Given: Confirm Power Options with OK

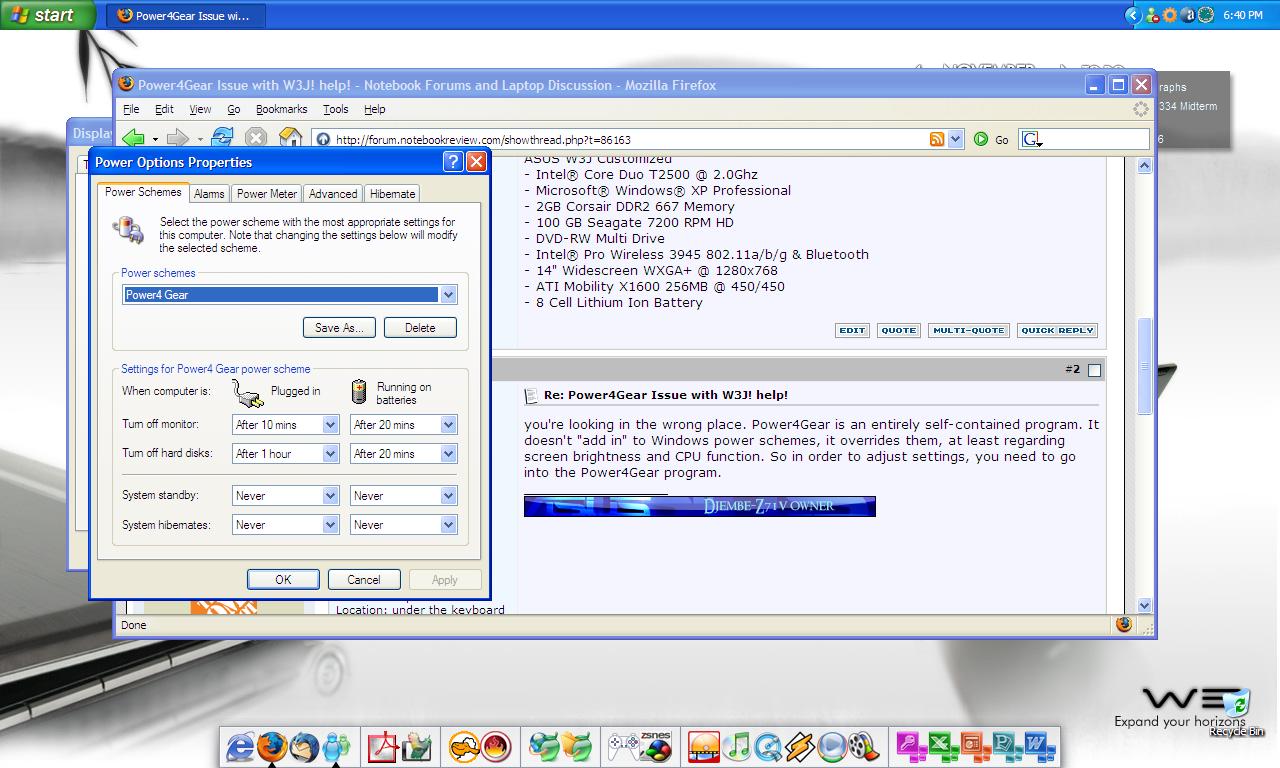Looking at the screenshot, I should (x=283, y=580).
